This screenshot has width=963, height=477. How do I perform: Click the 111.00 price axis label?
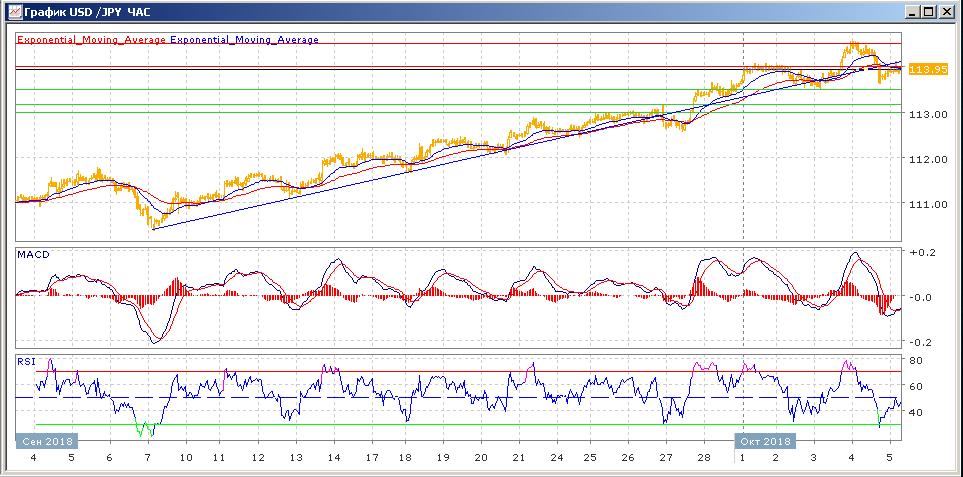pyautogui.click(x=929, y=204)
